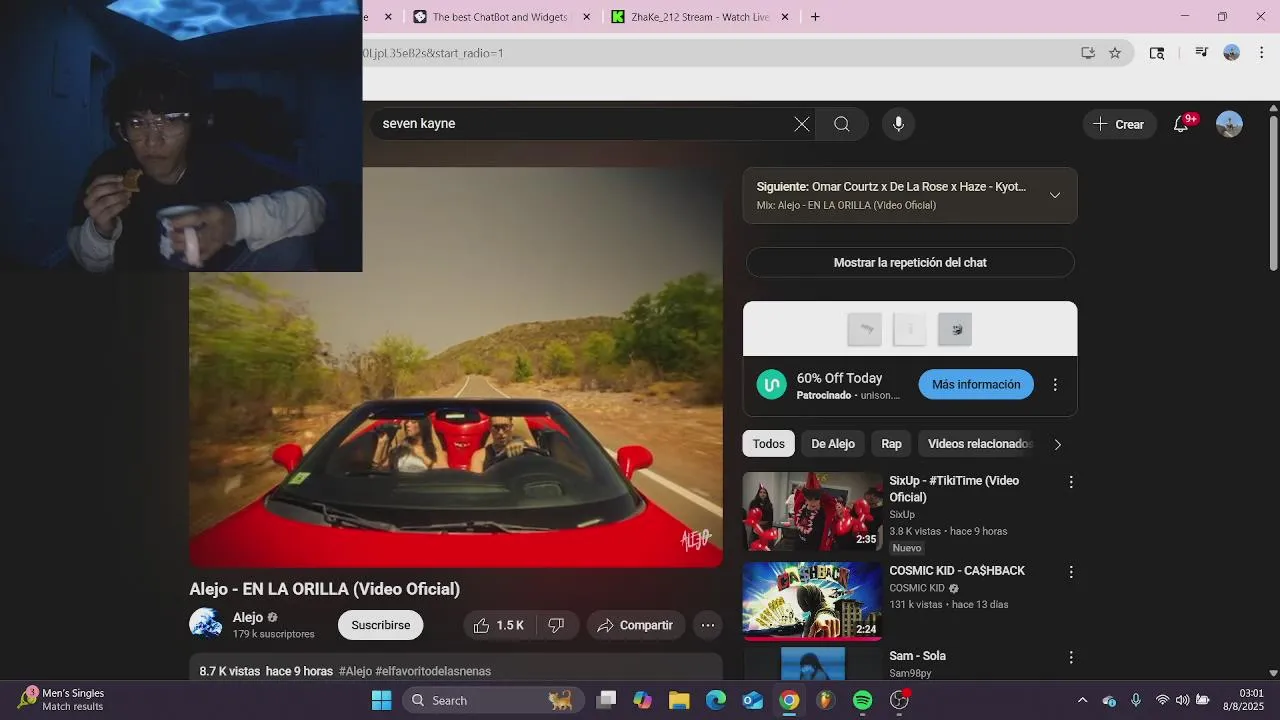Install app icon in address bar
This screenshot has width=1280, height=720.
[x=1088, y=53]
